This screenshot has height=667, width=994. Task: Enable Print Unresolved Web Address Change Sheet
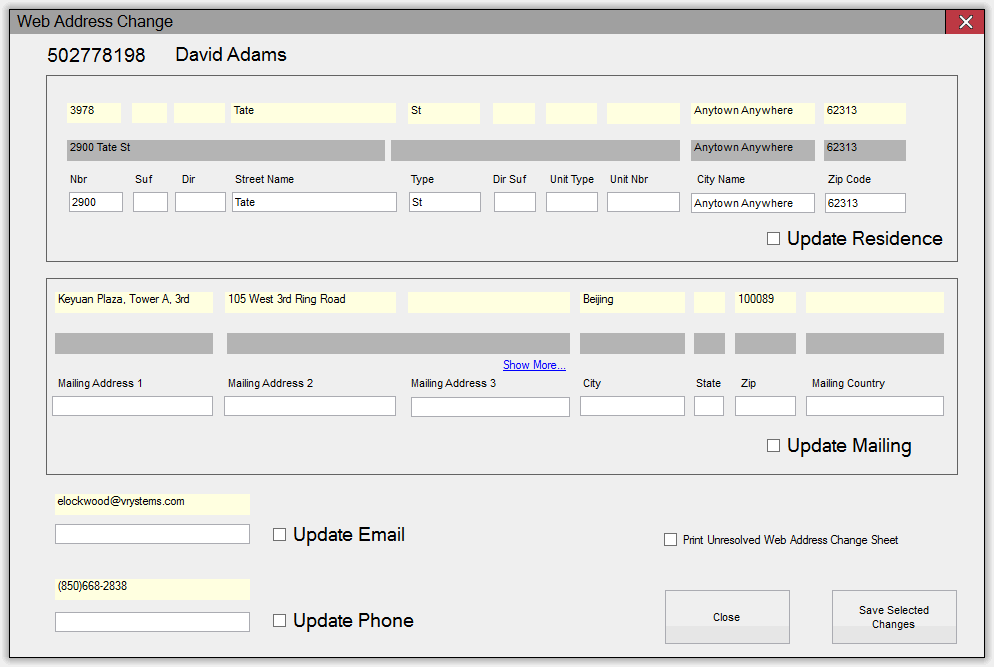[670, 540]
